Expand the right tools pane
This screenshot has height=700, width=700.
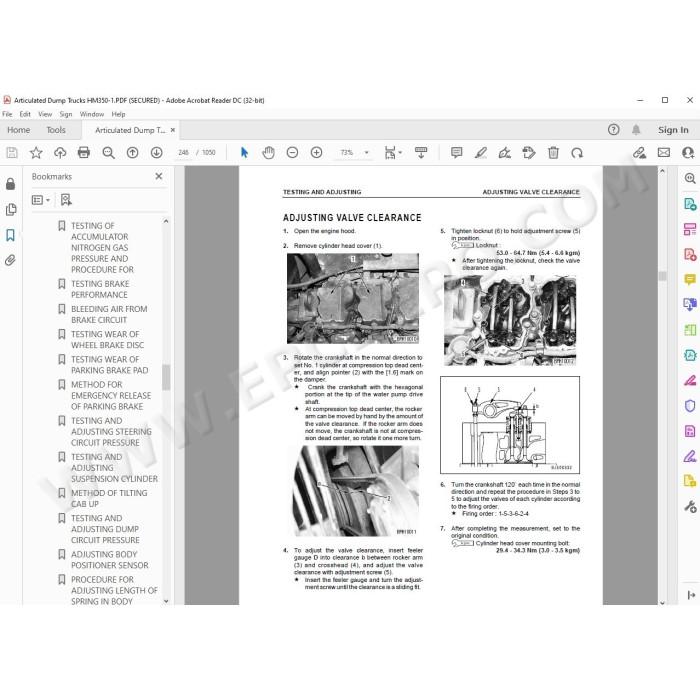(x=691, y=595)
